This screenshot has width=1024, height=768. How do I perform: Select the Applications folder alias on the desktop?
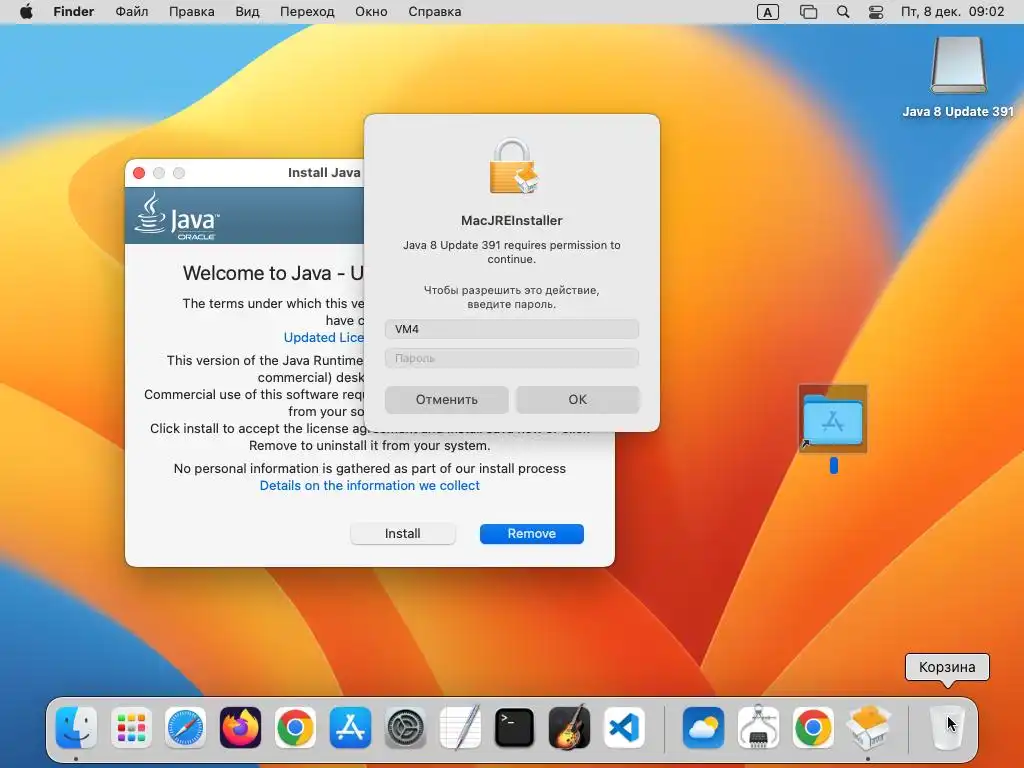click(x=833, y=419)
